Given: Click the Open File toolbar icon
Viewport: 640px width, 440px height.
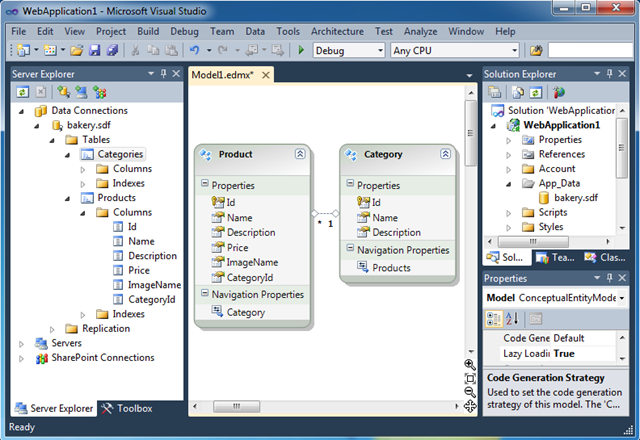Looking at the screenshot, I should [76, 50].
